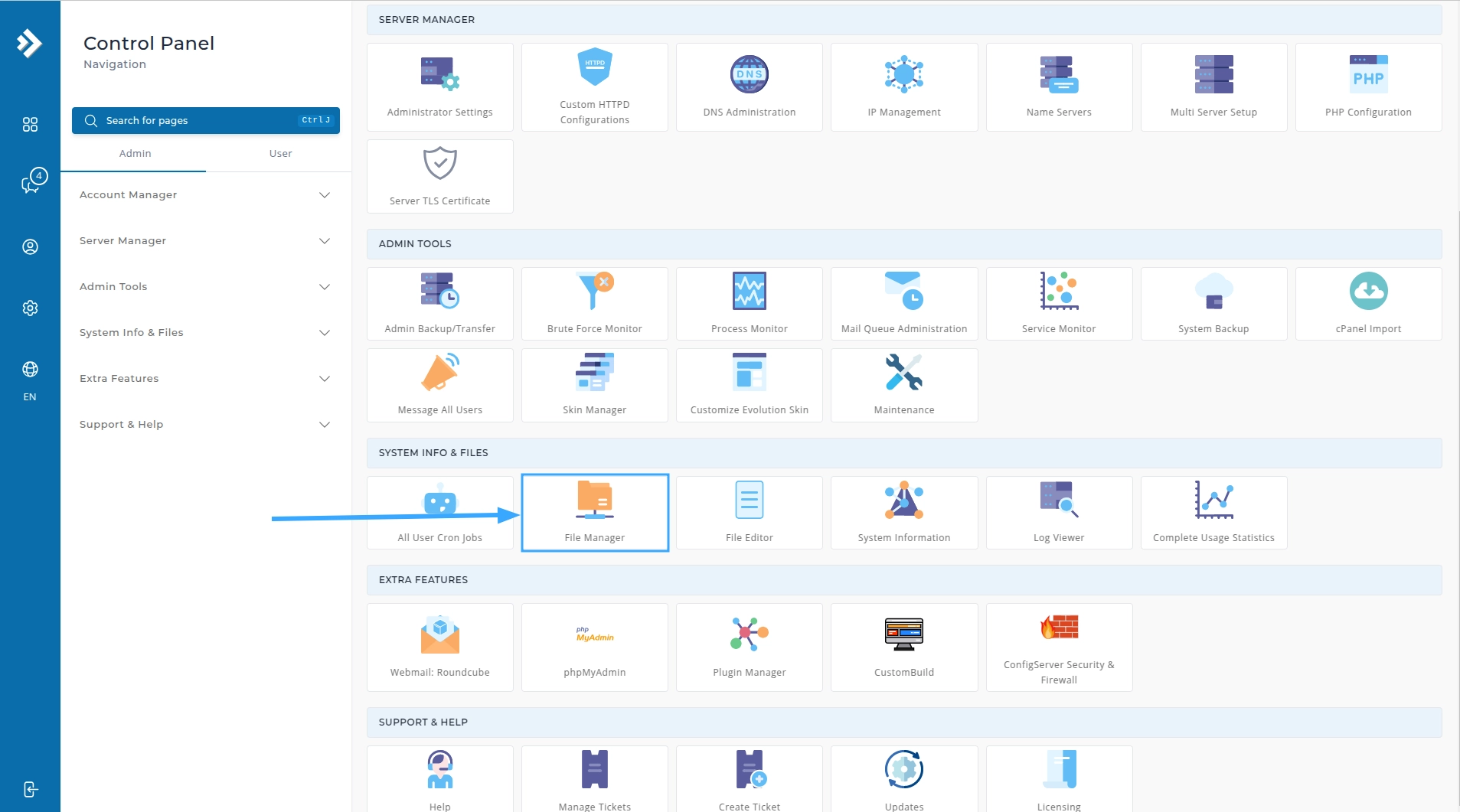Image resolution: width=1460 pixels, height=812 pixels.
Task: Open Manage Tickets tile
Action: (x=595, y=779)
